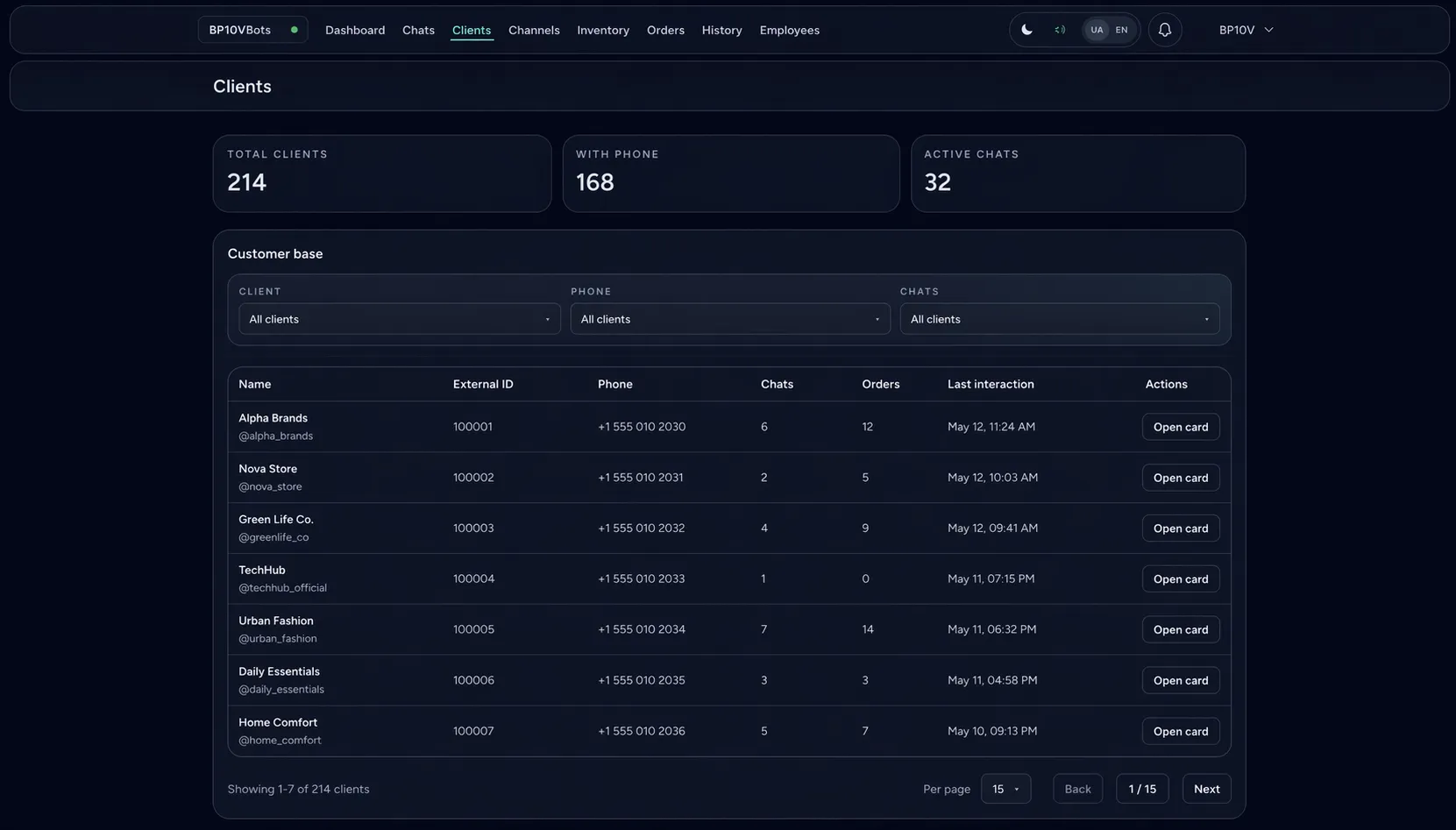Click the Alpha Brands client name
Screen dimensions: 1456x830
tap(273, 418)
